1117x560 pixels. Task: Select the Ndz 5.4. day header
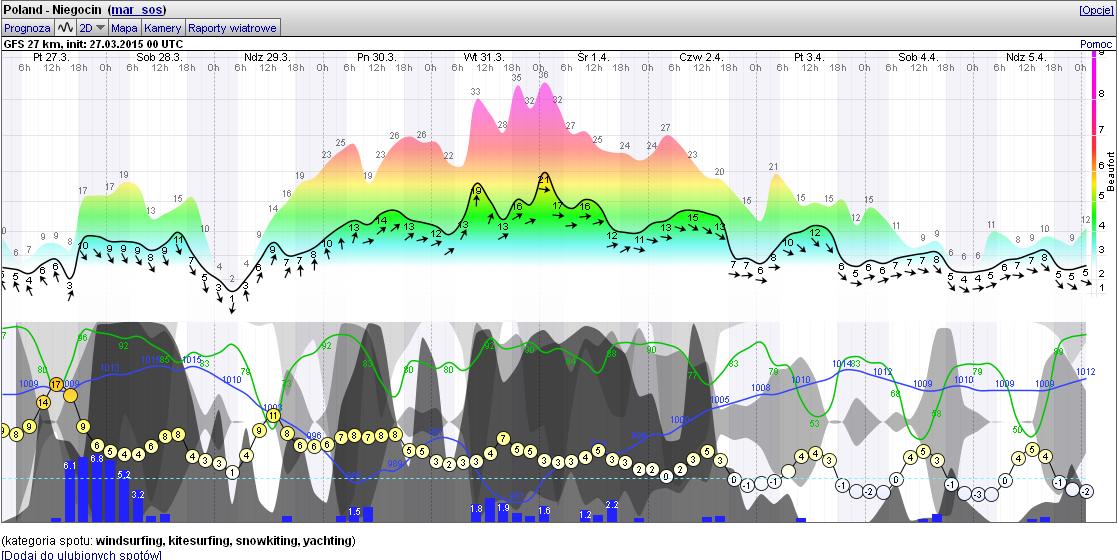click(x=1026, y=56)
